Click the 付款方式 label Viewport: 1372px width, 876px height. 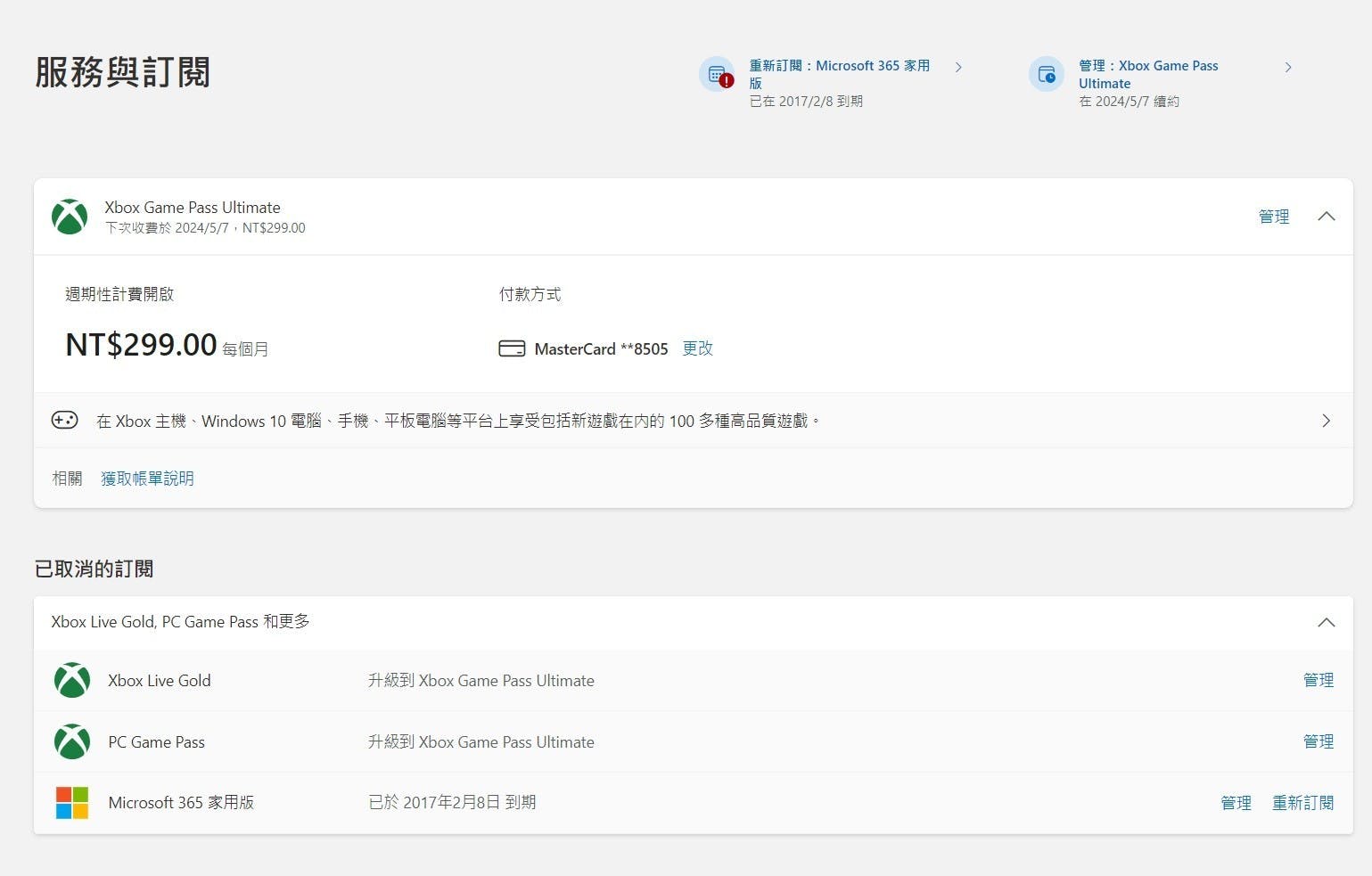click(530, 294)
